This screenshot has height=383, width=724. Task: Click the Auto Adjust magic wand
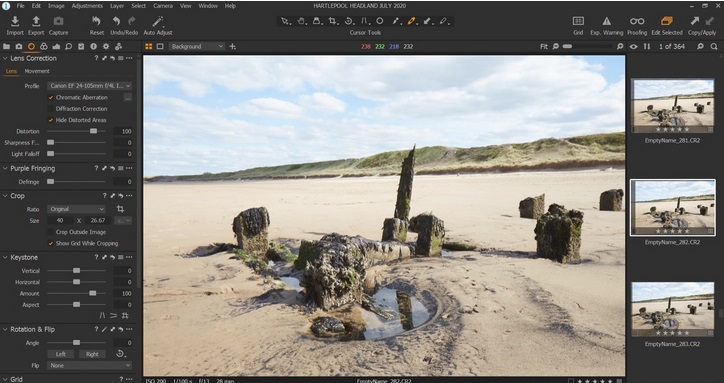point(158,21)
